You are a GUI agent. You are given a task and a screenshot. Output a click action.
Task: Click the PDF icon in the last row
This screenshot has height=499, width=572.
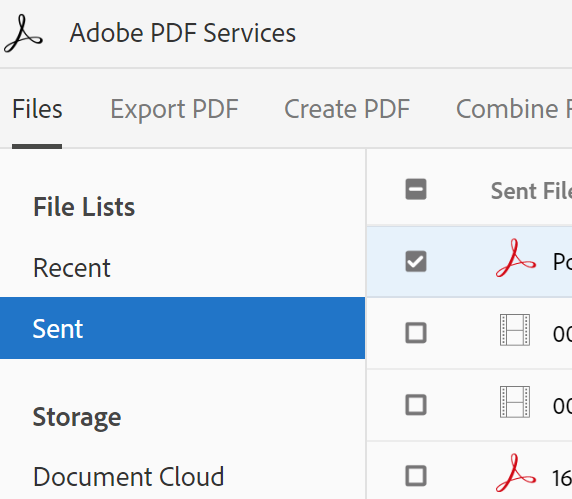tap(516, 473)
